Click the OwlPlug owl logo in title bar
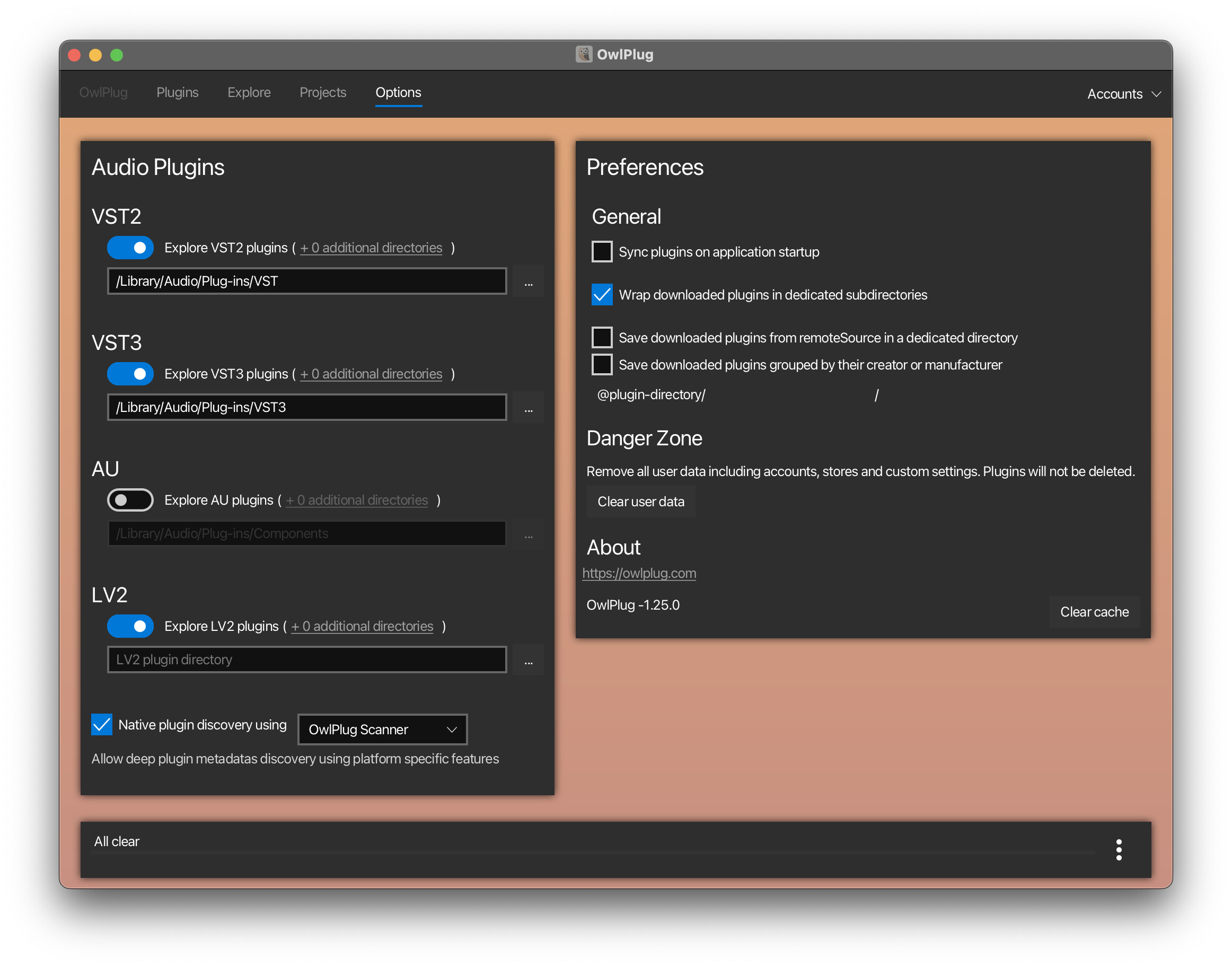Viewport: 1232px width, 967px height. [x=584, y=55]
